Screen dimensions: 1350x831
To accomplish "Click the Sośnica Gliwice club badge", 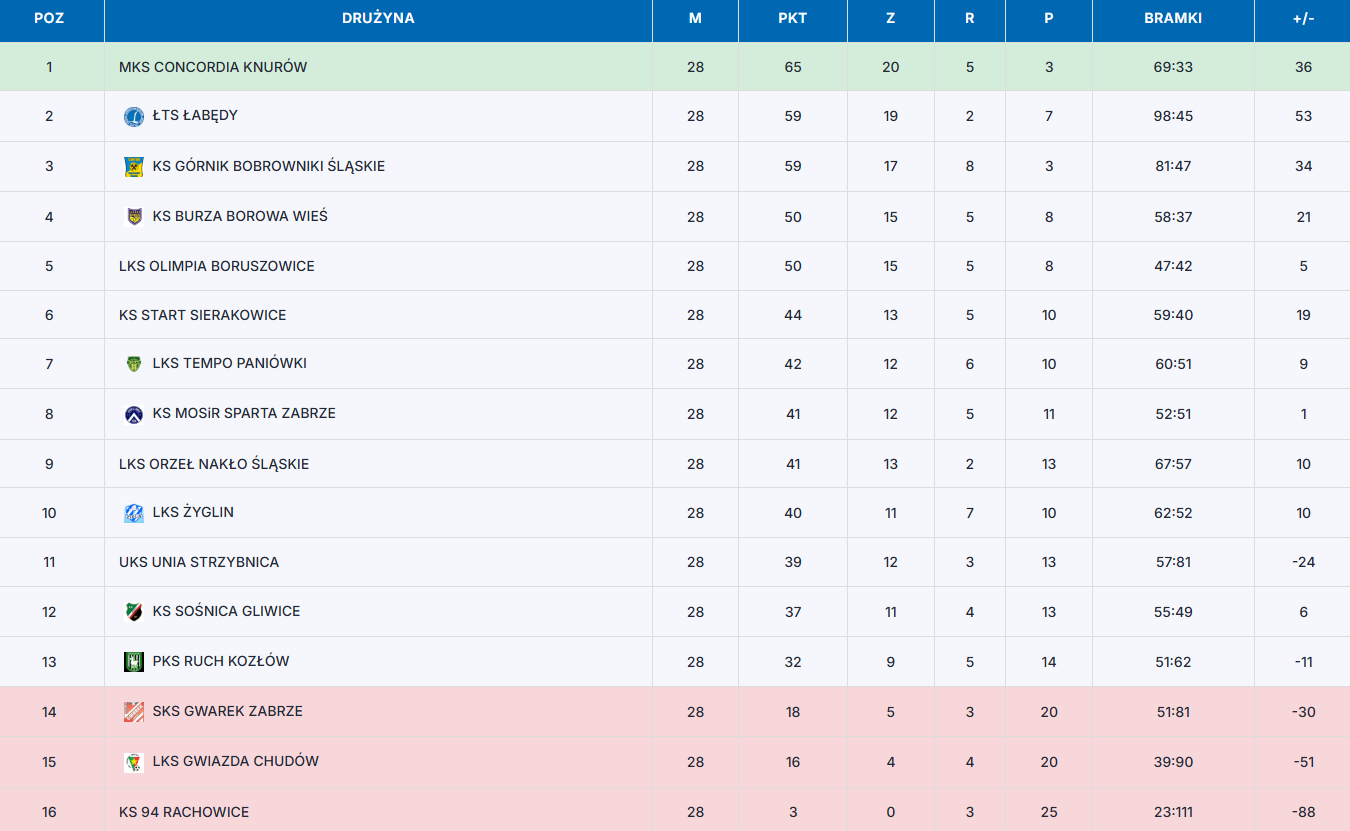I will click(134, 612).
